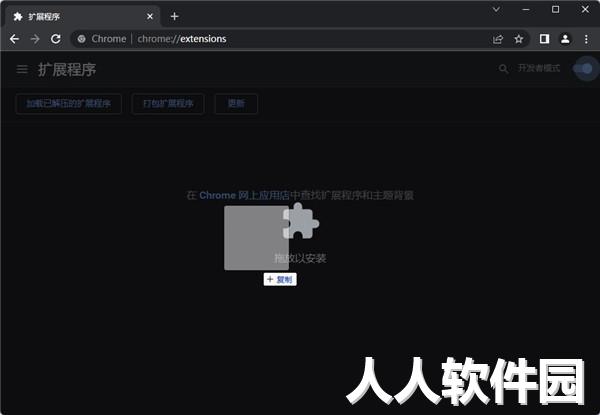Viewport: 600px width, 415px height.
Task: Maximize the Chrome window
Action: pos(556,10)
